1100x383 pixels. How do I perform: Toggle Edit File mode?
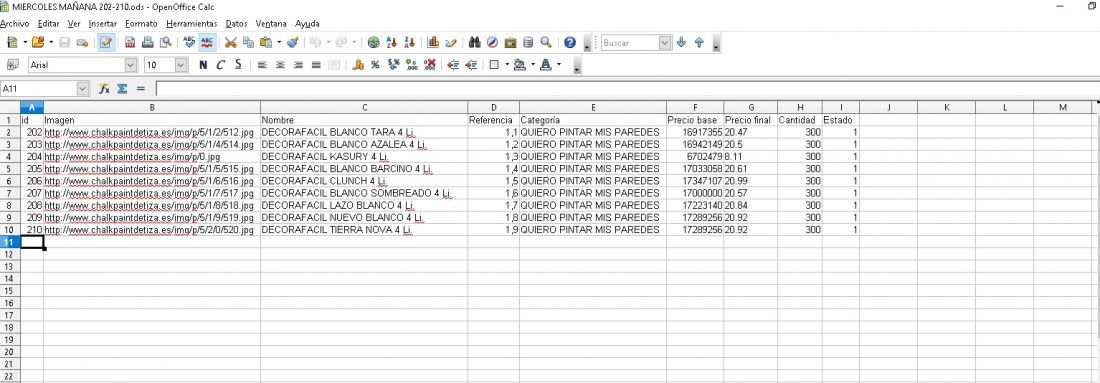click(x=107, y=43)
